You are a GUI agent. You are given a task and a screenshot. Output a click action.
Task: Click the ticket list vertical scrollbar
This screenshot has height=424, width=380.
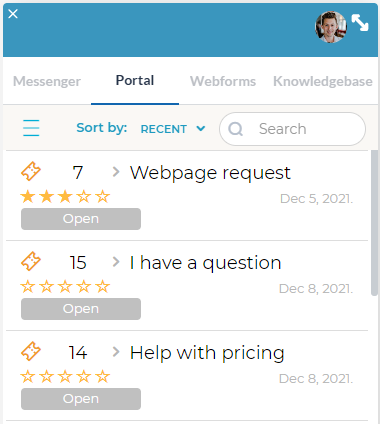point(374,223)
